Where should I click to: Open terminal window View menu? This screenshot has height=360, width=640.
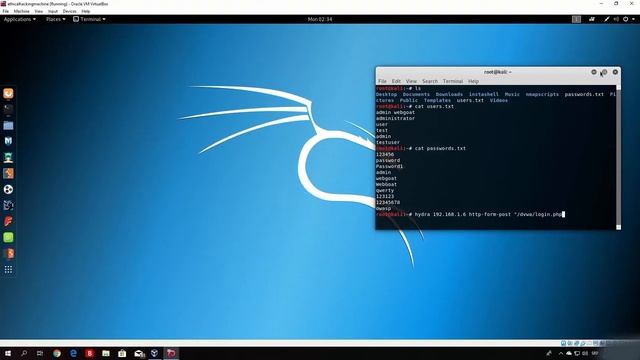click(x=411, y=81)
